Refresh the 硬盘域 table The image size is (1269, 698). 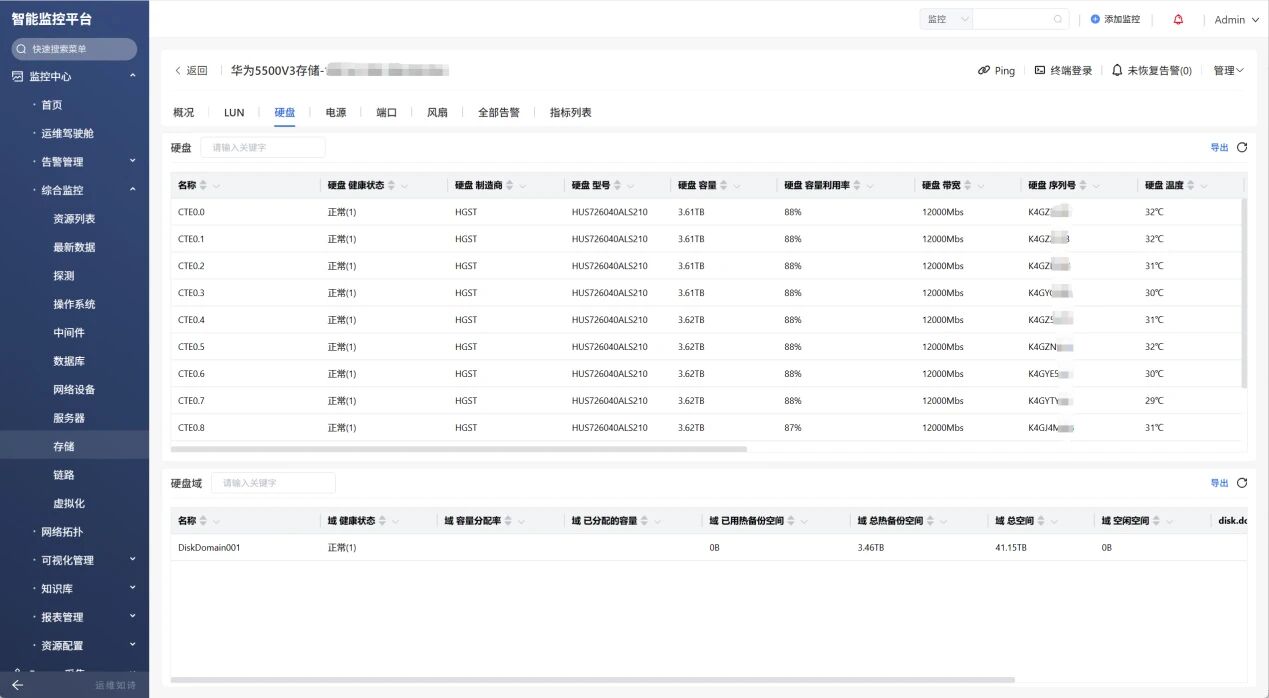1242,483
